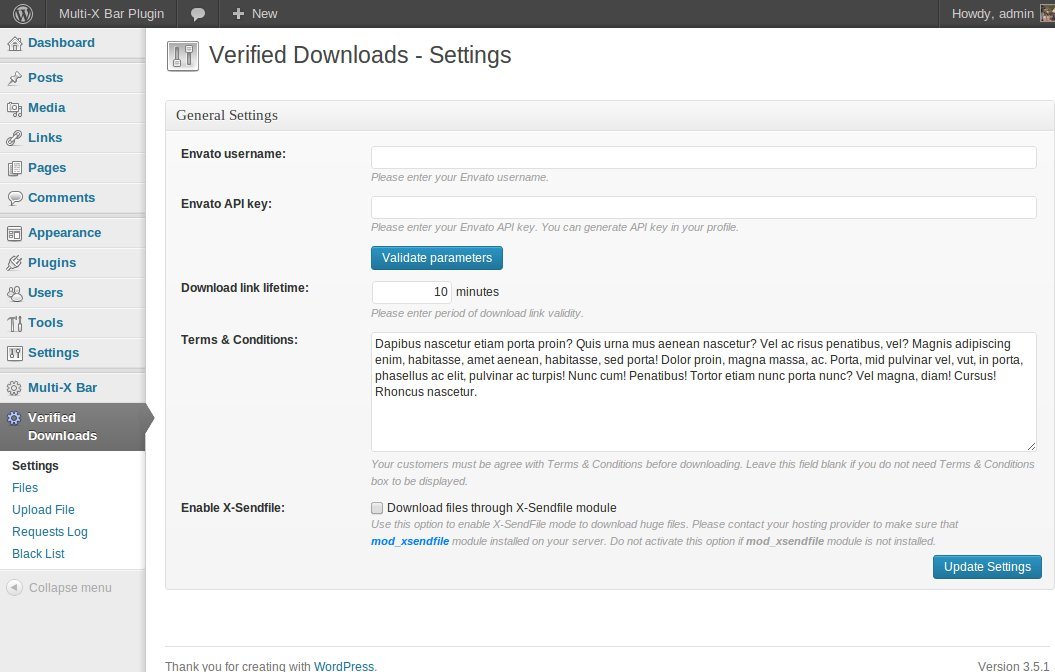Go to Requests Log submenu
This screenshot has height=672, width=1055.
tap(50, 532)
